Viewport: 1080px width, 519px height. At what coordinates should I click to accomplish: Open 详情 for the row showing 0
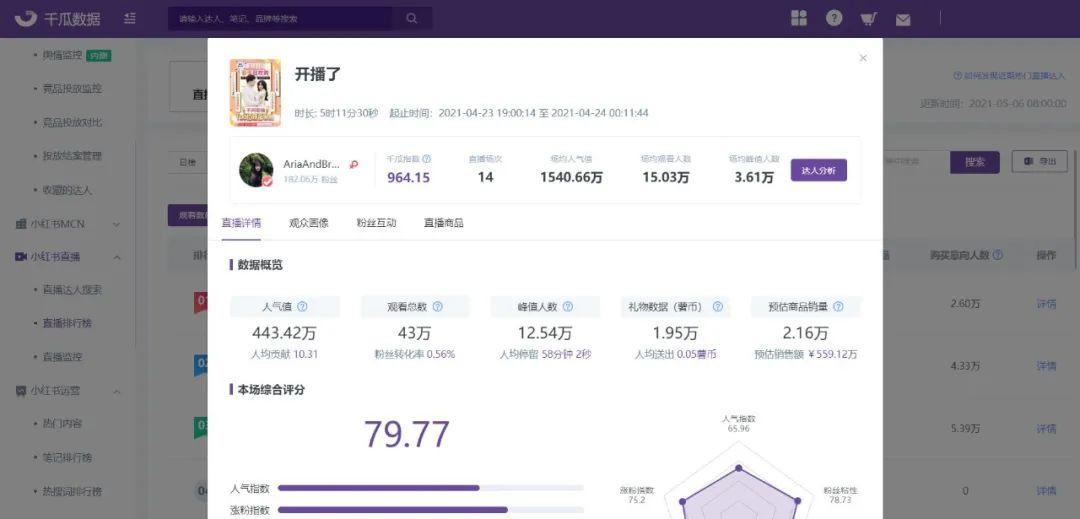tap(1046, 491)
